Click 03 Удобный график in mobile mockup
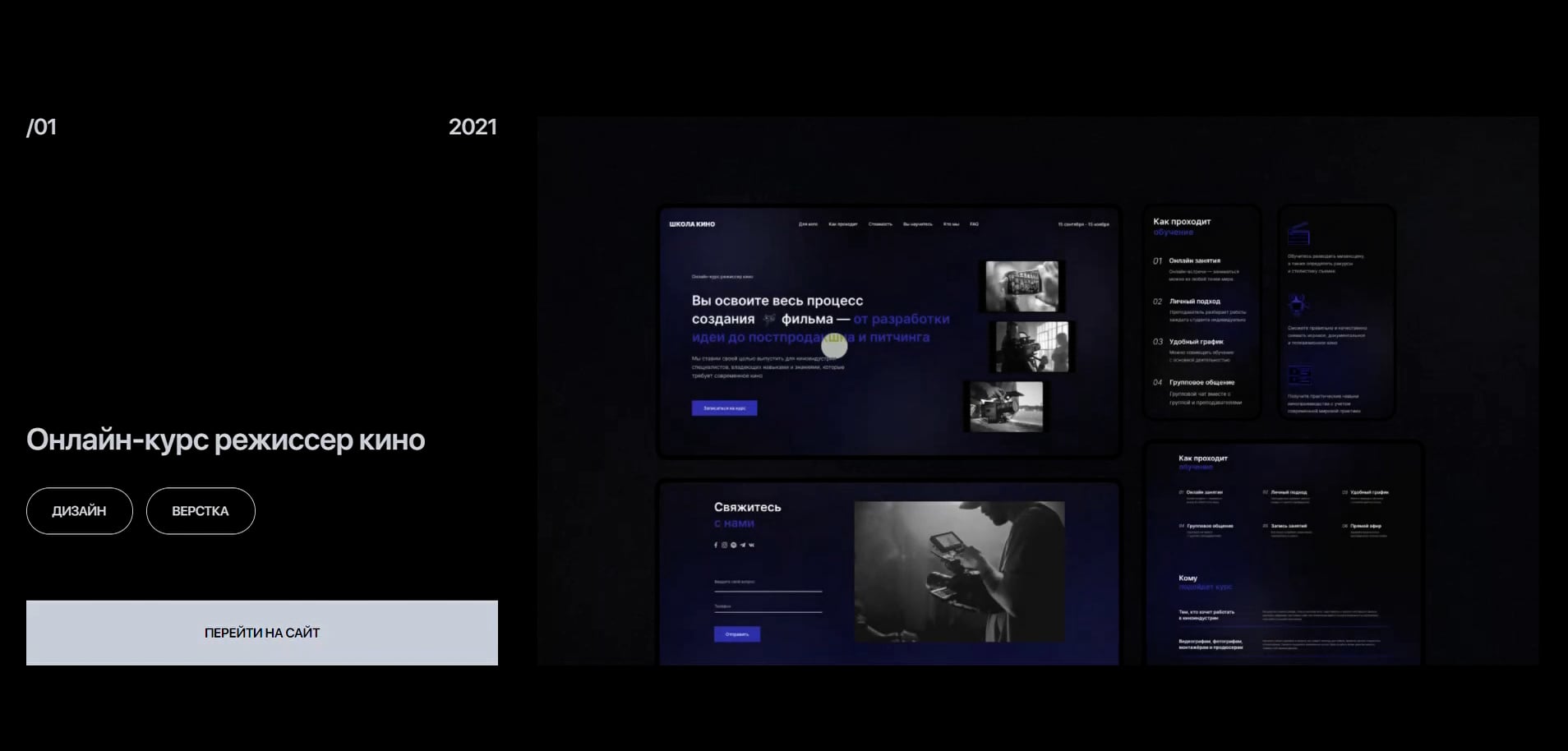1568x751 pixels. 1188,342
